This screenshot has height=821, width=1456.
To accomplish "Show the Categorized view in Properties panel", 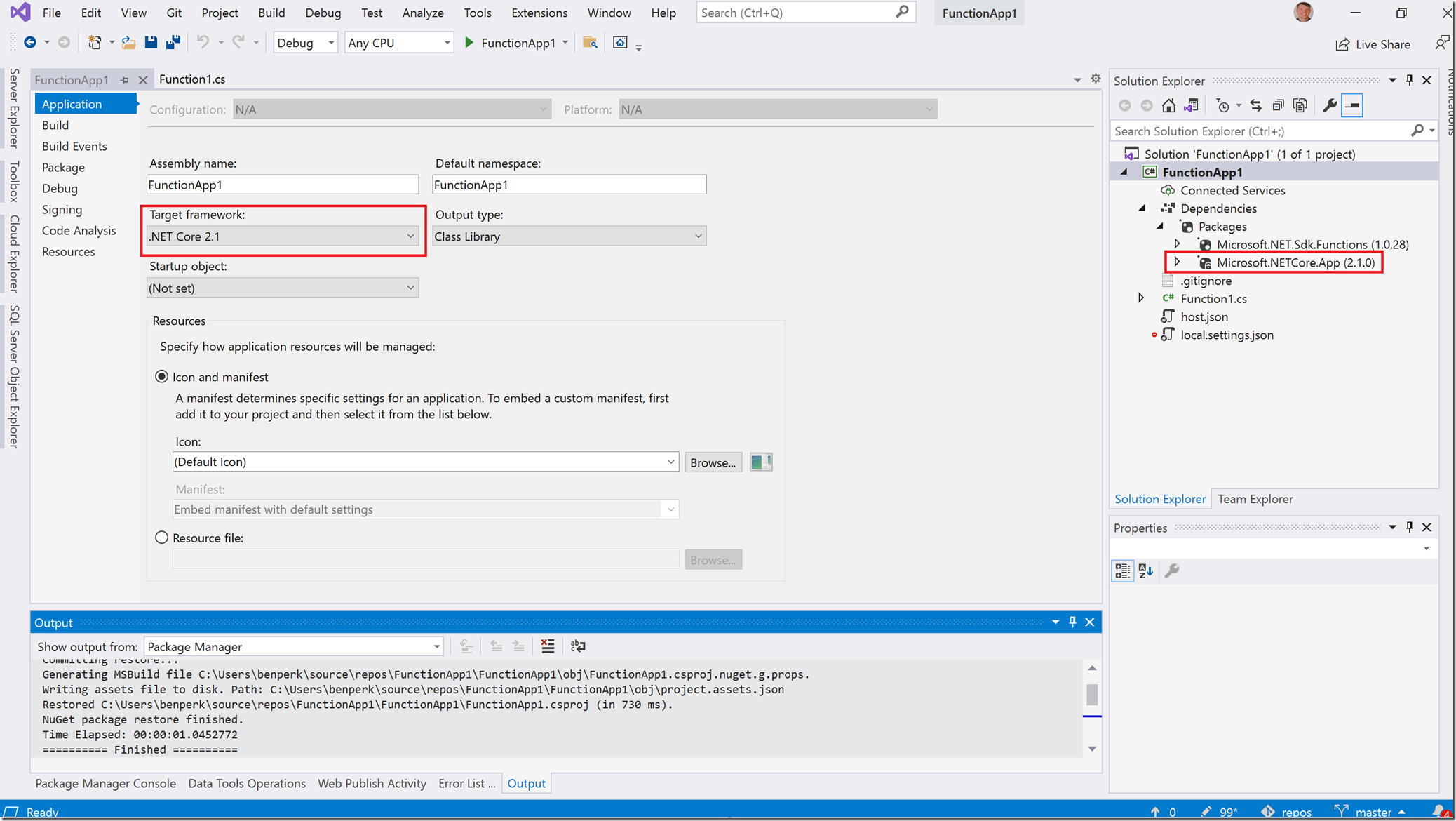I will [x=1123, y=570].
